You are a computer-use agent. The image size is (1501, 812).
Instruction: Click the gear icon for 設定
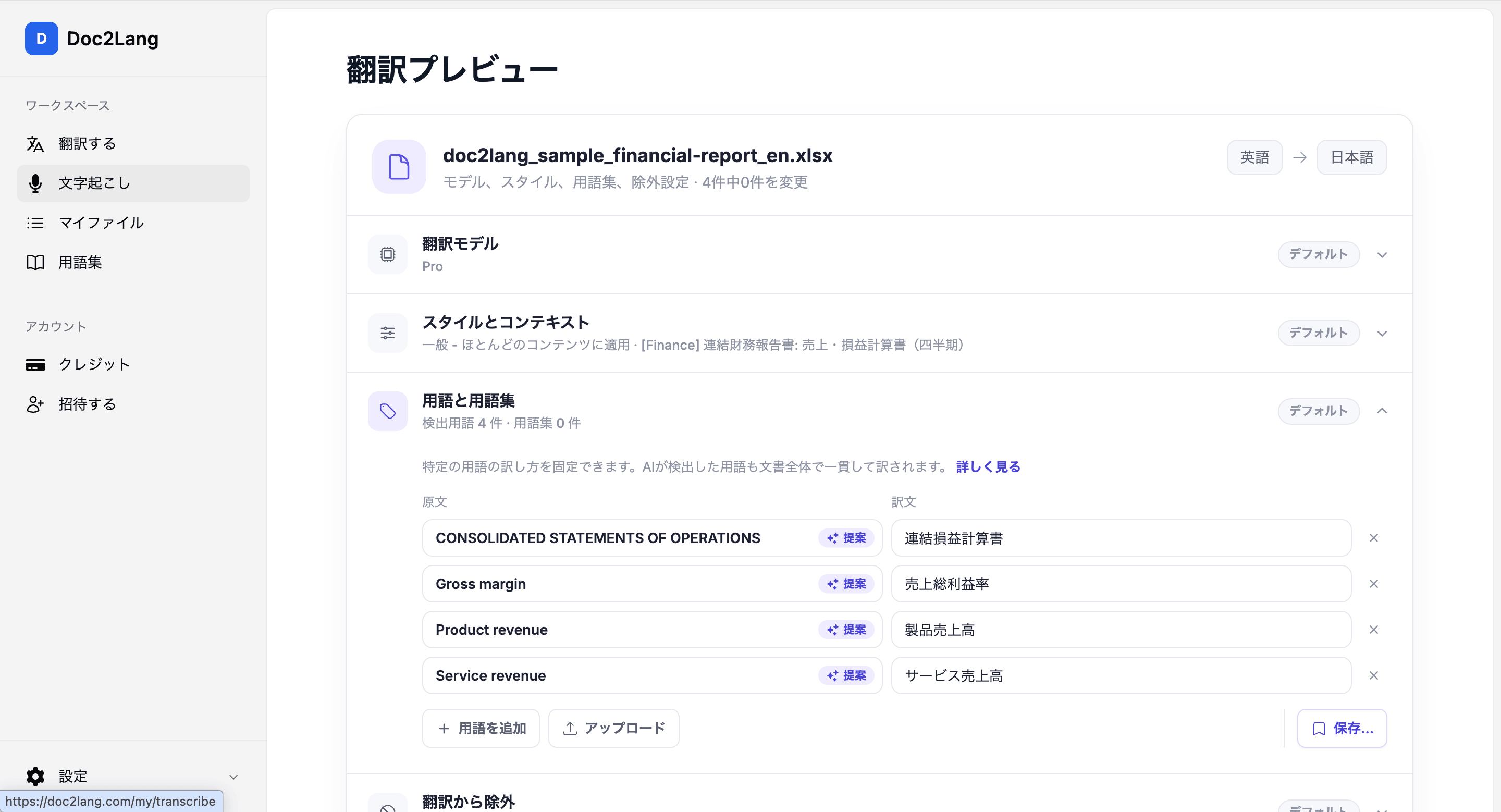[x=35, y=776]
